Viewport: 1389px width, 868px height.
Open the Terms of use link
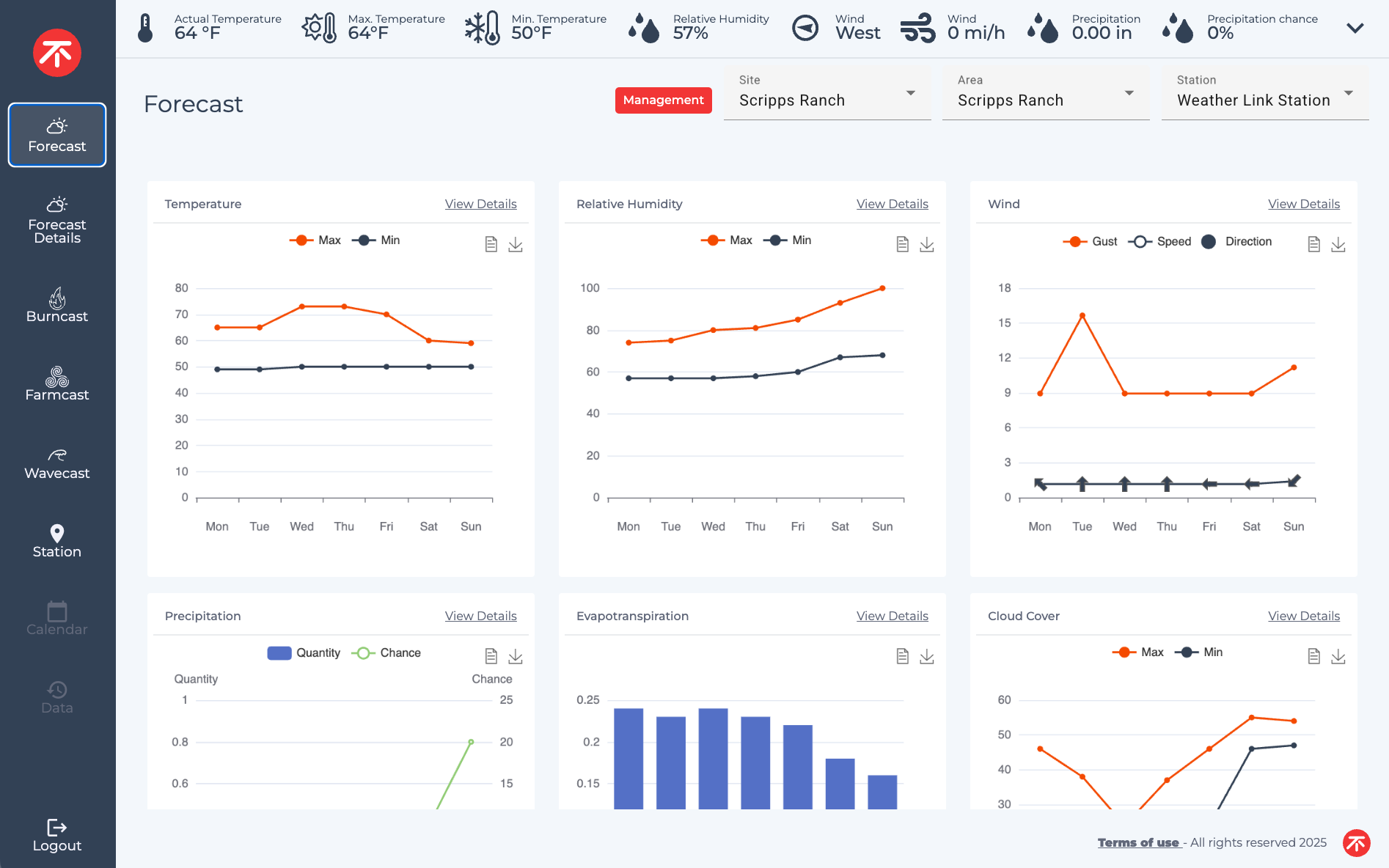(1138, 843)
